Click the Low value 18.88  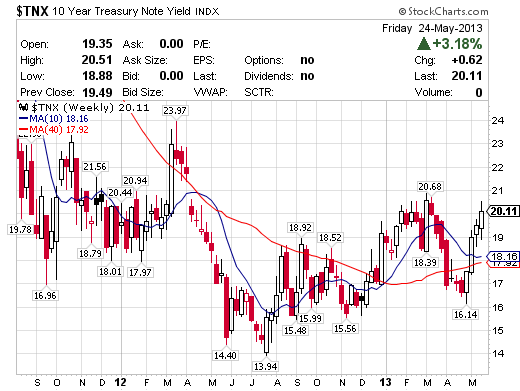97,76
